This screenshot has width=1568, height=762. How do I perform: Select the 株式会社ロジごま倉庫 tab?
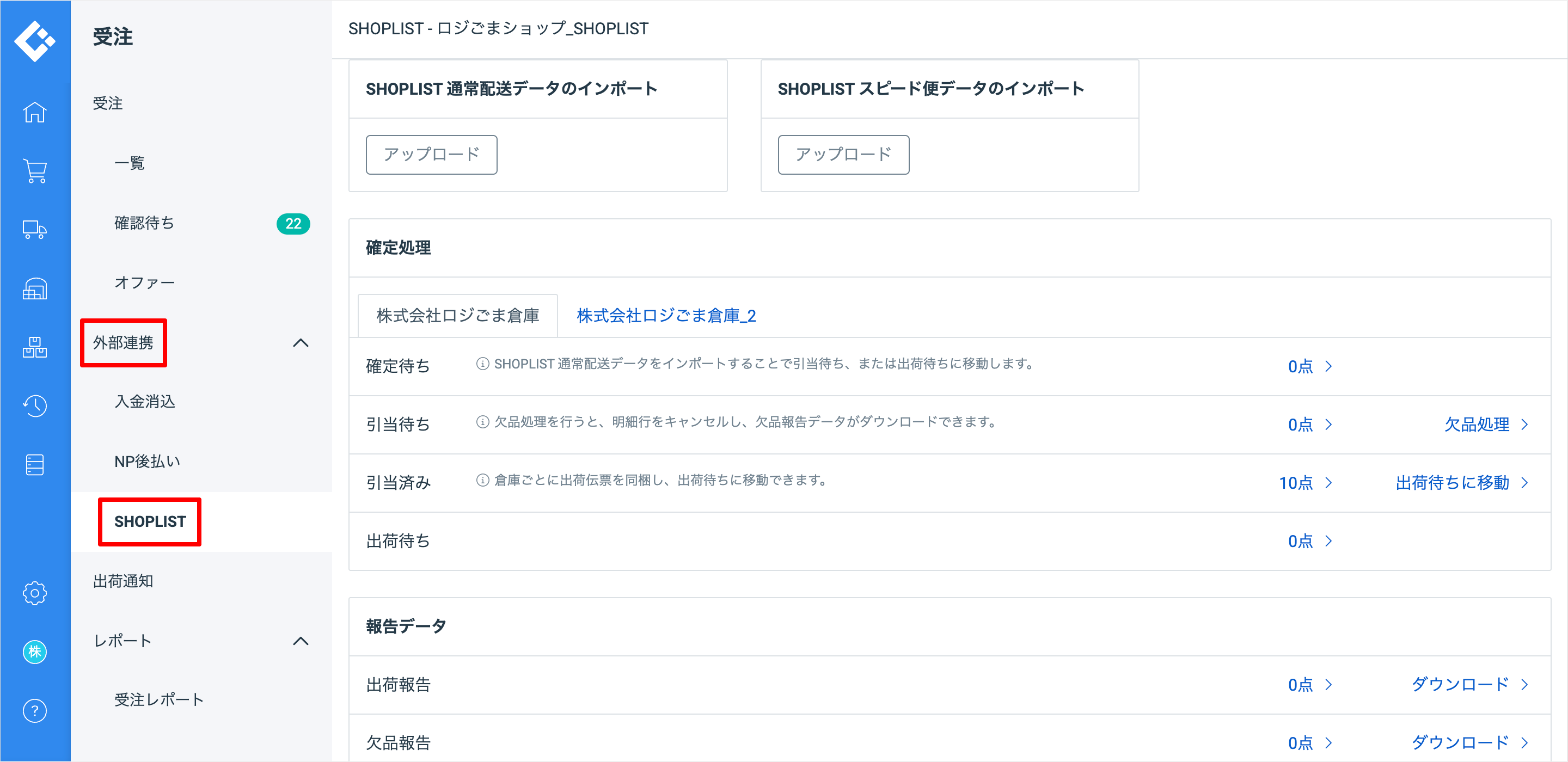tap(458, 315)
